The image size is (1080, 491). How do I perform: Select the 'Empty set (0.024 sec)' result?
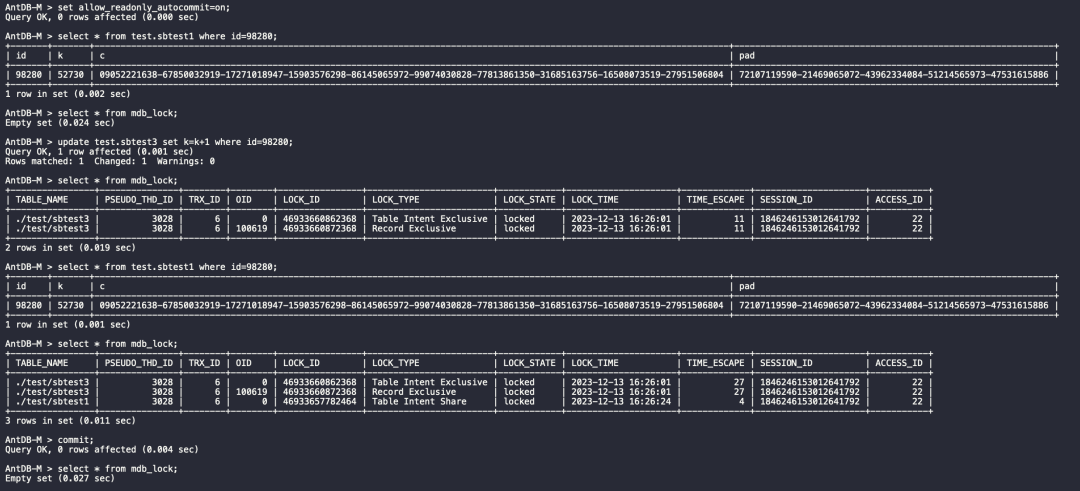59,123
